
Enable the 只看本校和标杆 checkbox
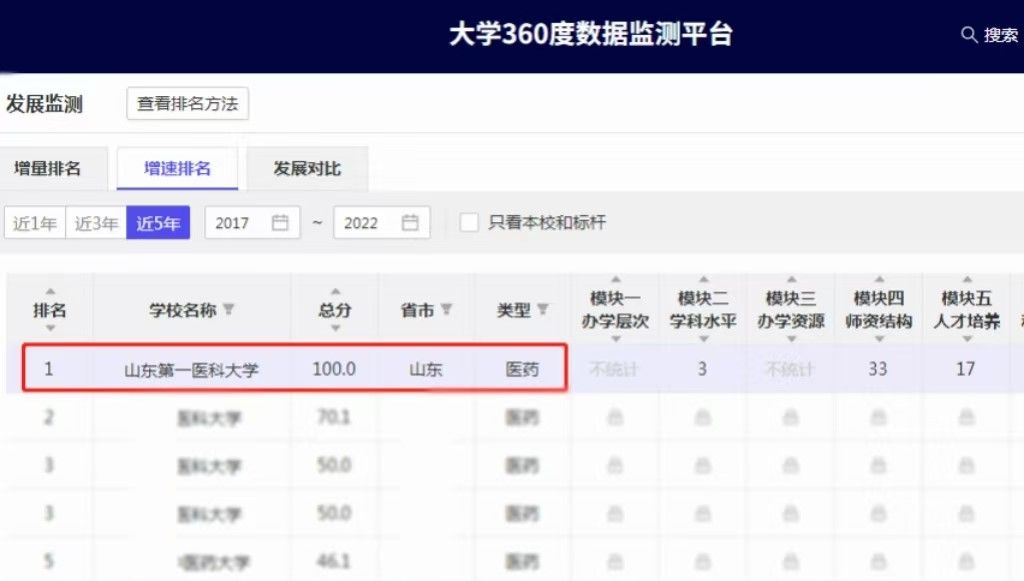tap(469, 222)
